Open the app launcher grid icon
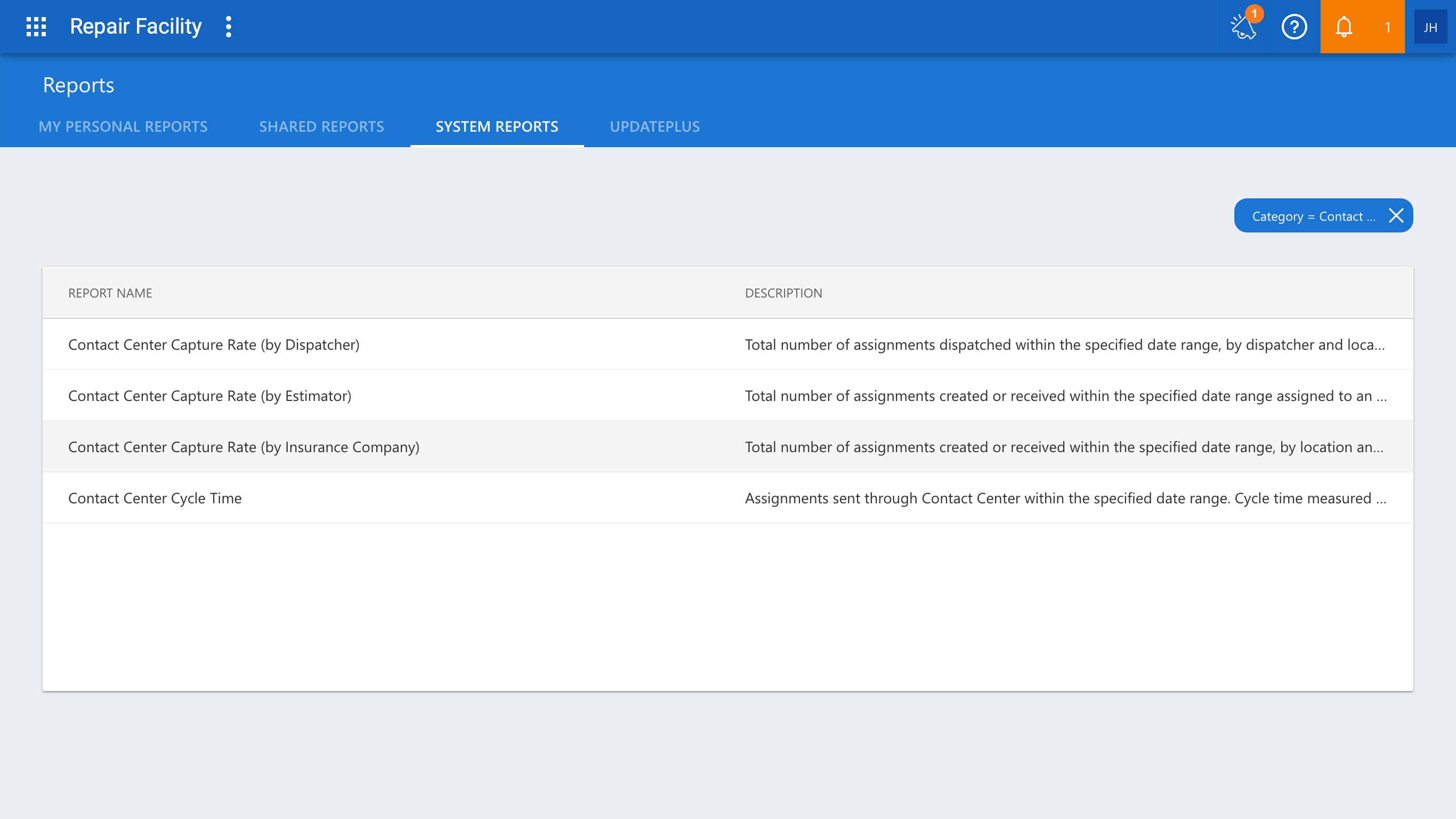Image resolution: width=1456 pixels, height=819 pixels. (x=36, y=27)
